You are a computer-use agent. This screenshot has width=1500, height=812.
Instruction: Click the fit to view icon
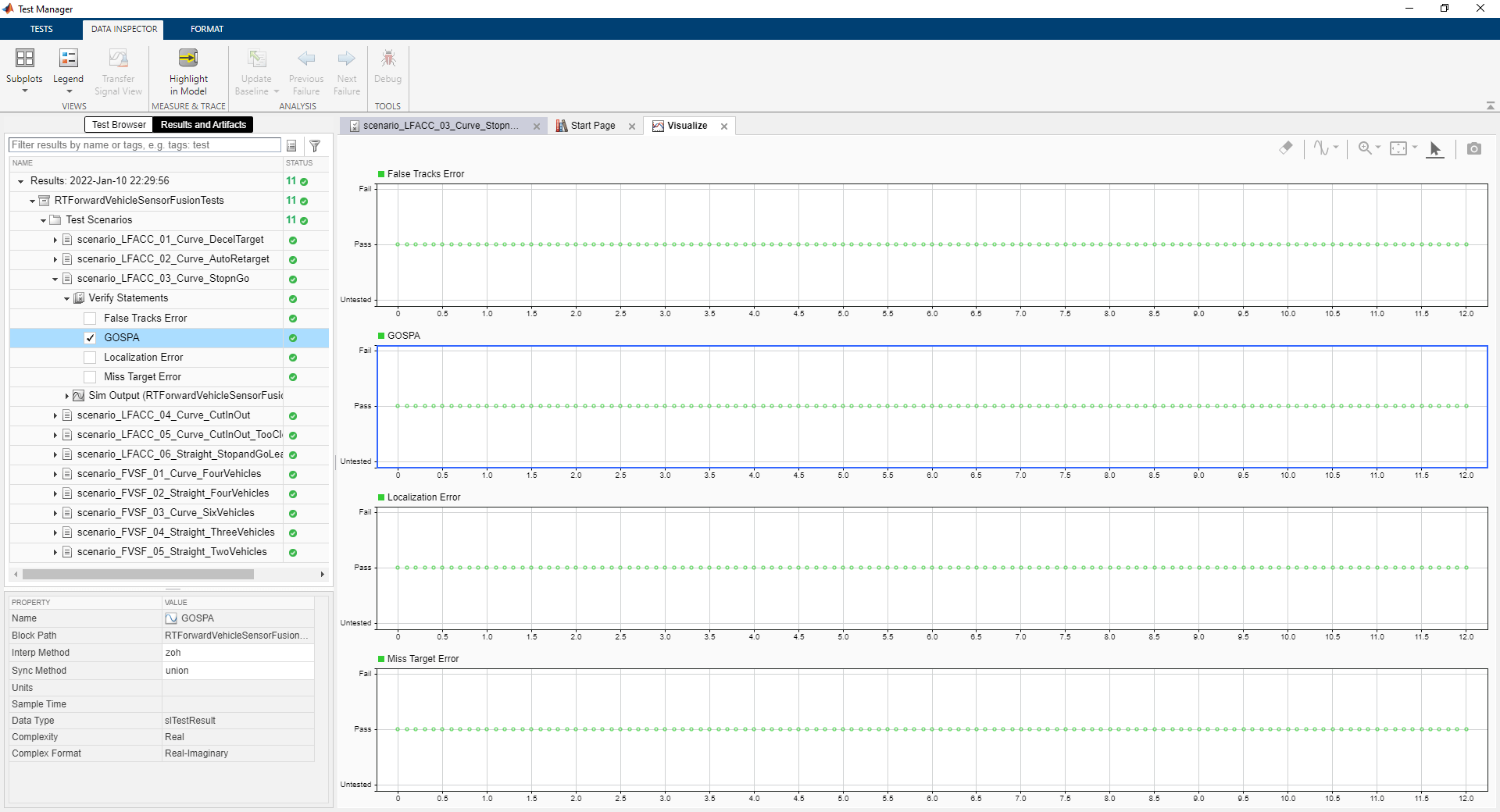click(x=1398, y=148)
